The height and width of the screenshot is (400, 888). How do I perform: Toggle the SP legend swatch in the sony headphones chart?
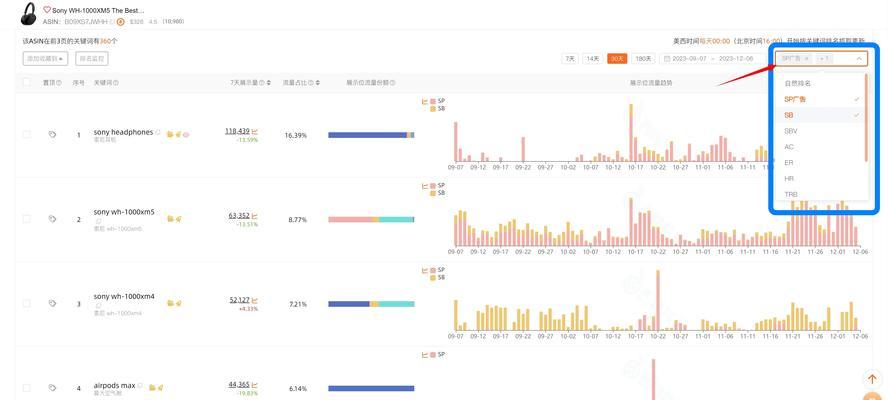(433, 101)
